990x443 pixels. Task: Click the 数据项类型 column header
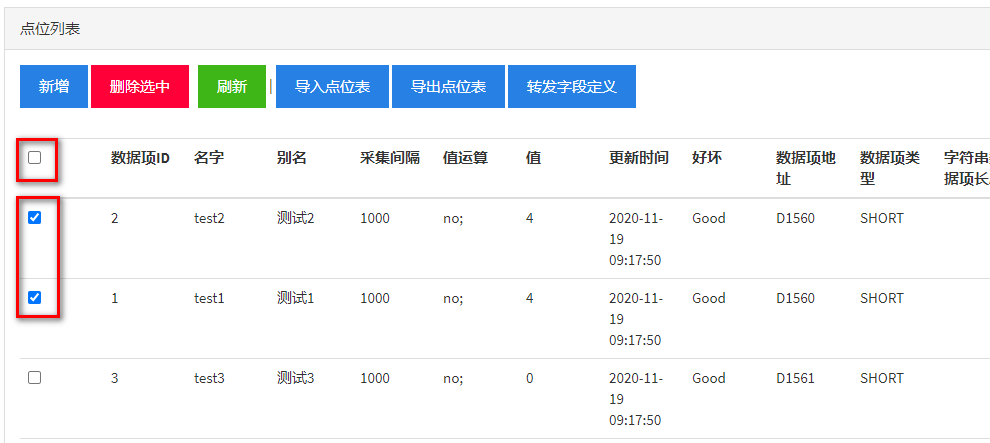890,168
